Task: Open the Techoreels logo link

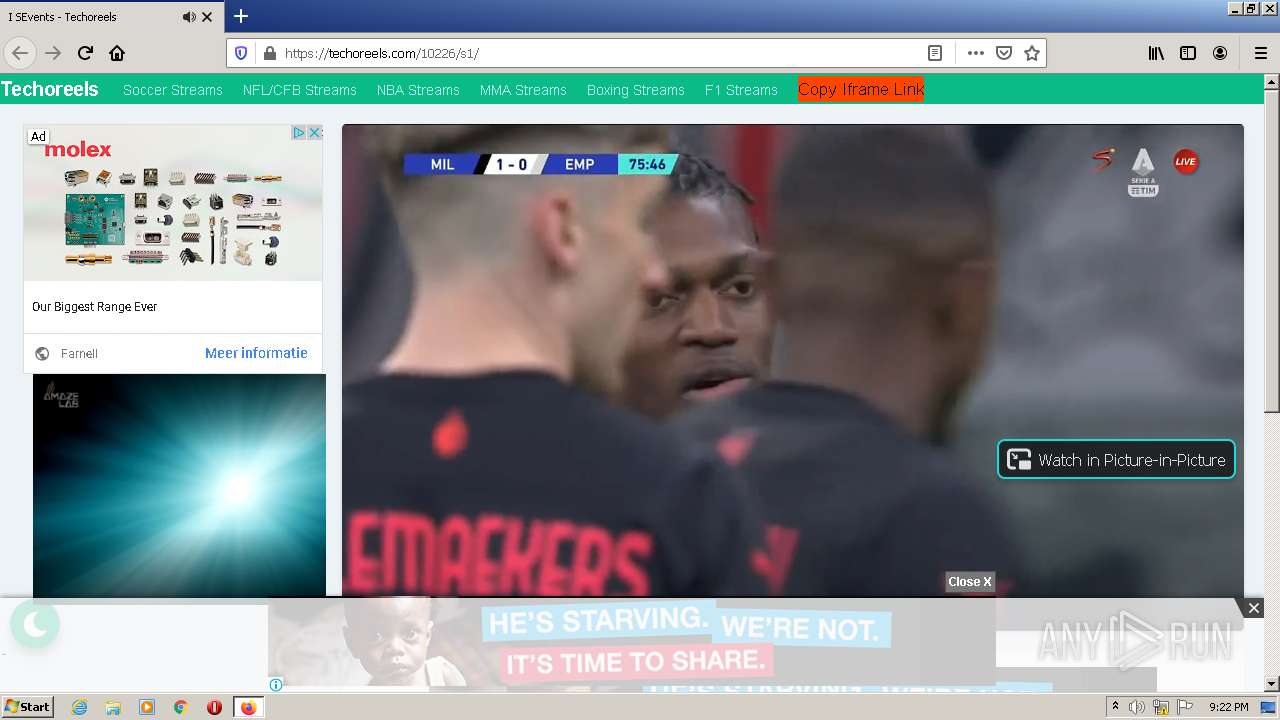Action: pyautogui.click(x=50, y=89)
